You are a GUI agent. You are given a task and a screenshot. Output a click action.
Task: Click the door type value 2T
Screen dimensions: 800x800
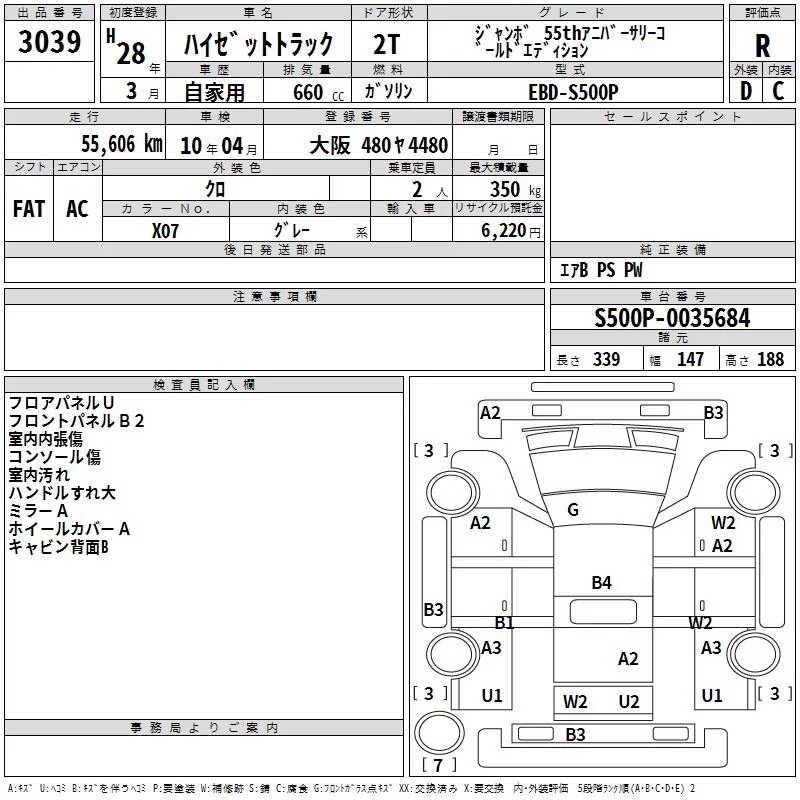point(387,44)
